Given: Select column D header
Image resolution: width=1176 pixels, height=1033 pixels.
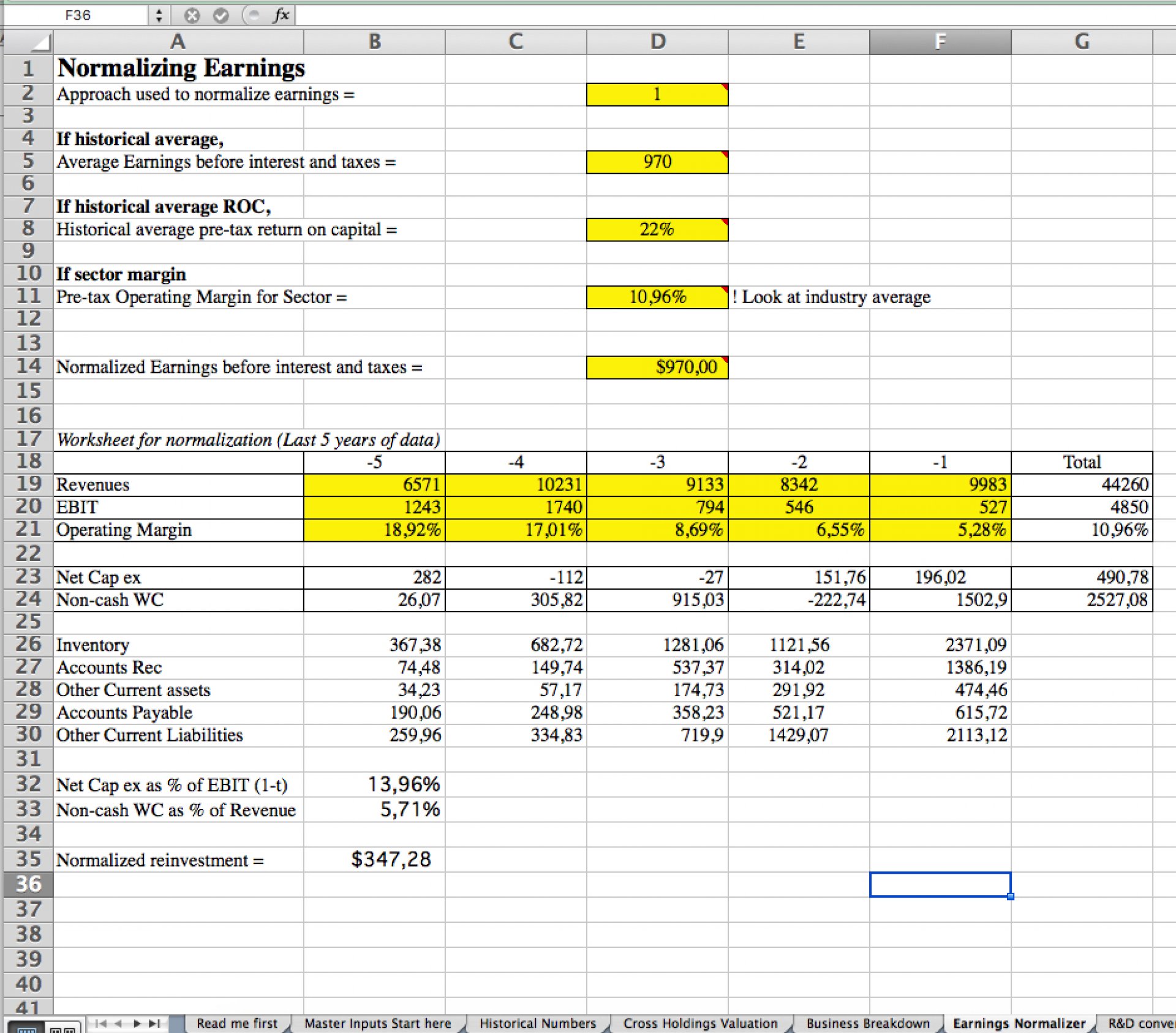Looking at the screenshot, I should 657,42.
